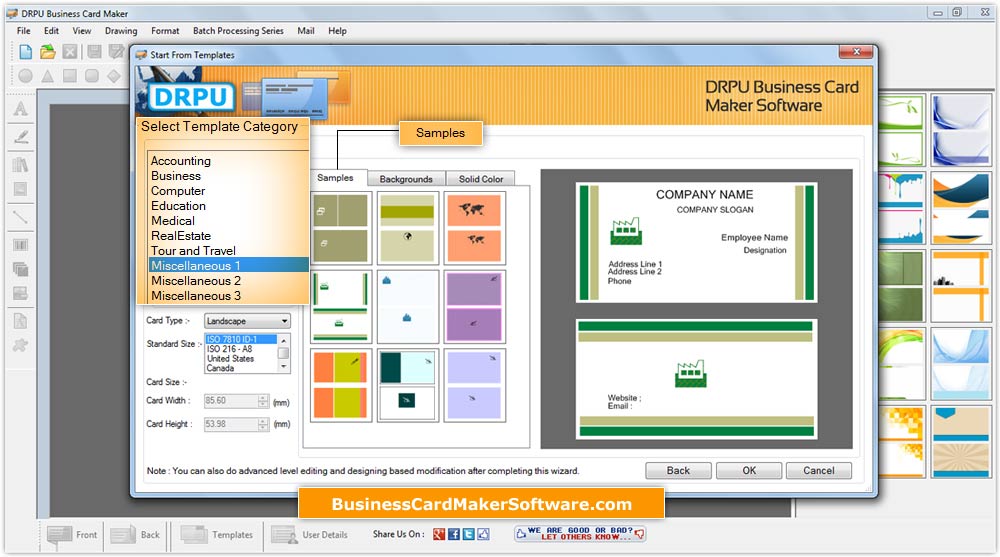The image size is (1000, 557).
Task: Select United States standard size
Action: coord(230,359)
